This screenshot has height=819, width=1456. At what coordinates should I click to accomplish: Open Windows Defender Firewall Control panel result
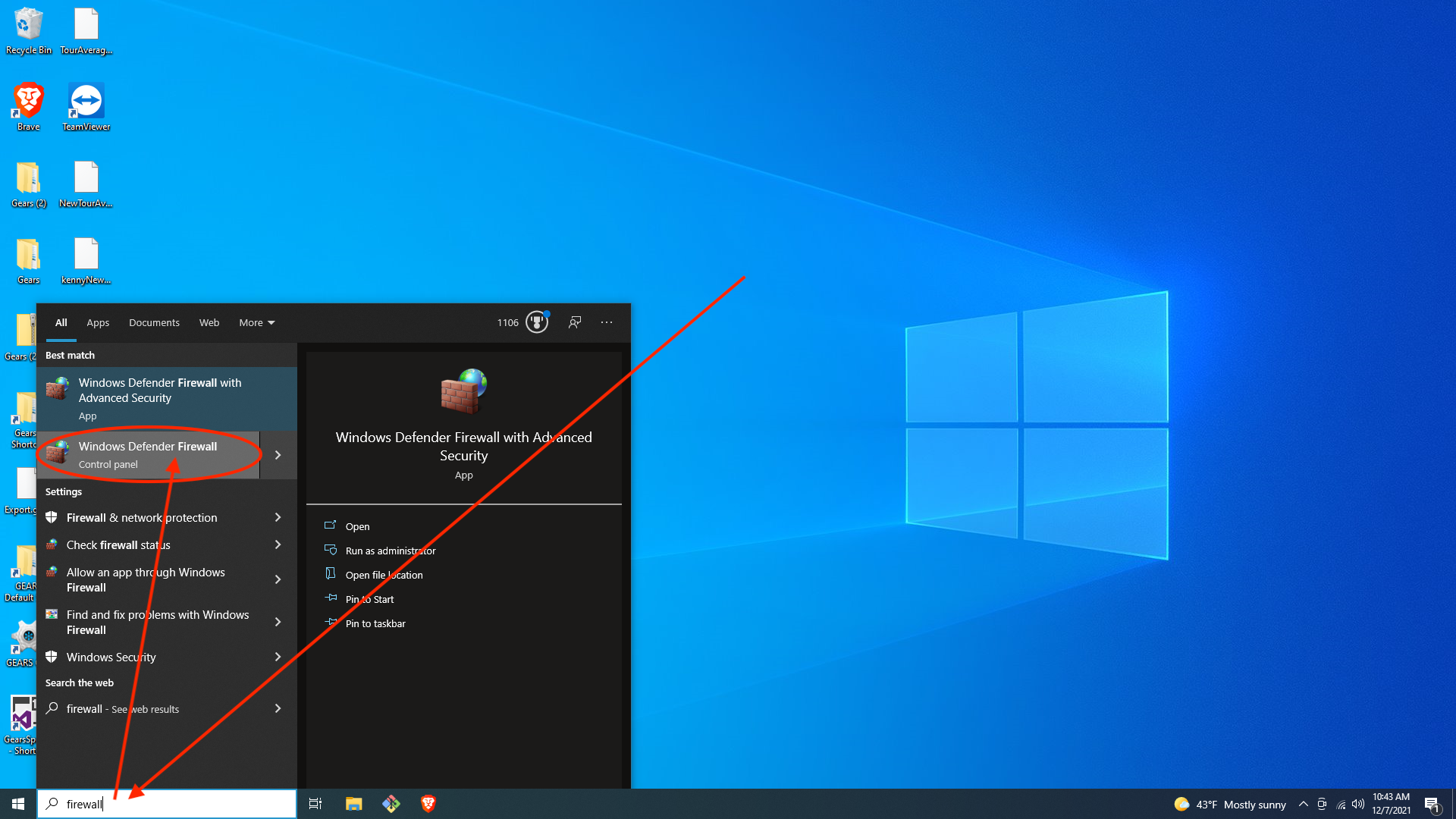click(148, 455)
